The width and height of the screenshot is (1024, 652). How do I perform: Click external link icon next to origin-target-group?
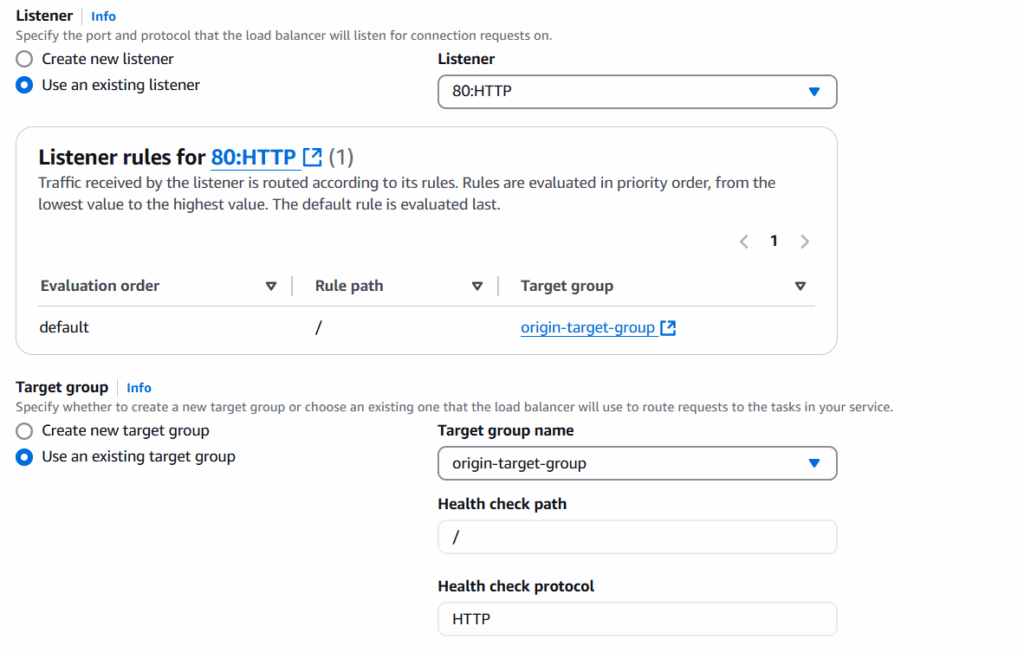(x=668, y=327)
